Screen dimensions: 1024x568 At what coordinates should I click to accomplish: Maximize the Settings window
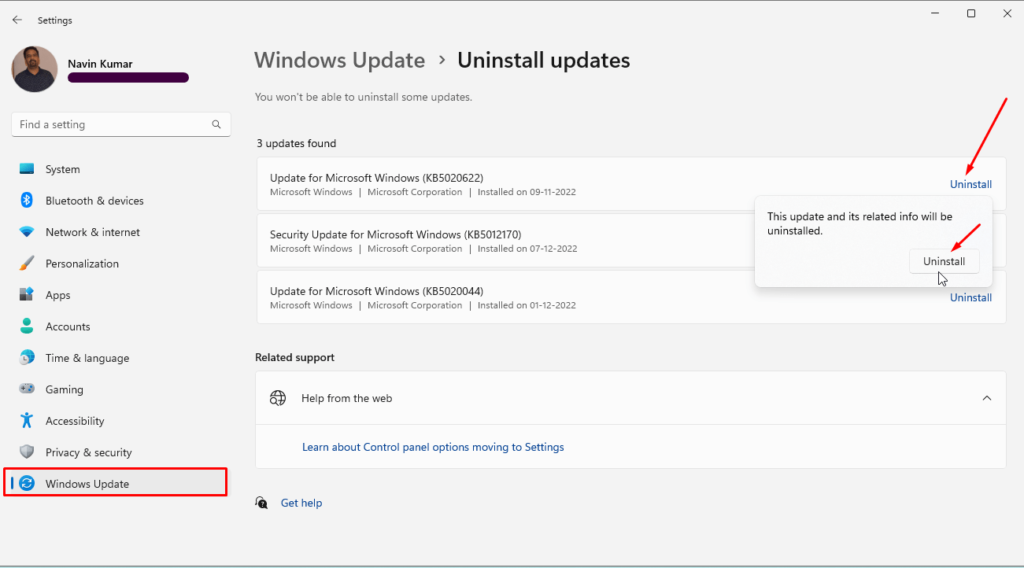click(x=971, y=13)
